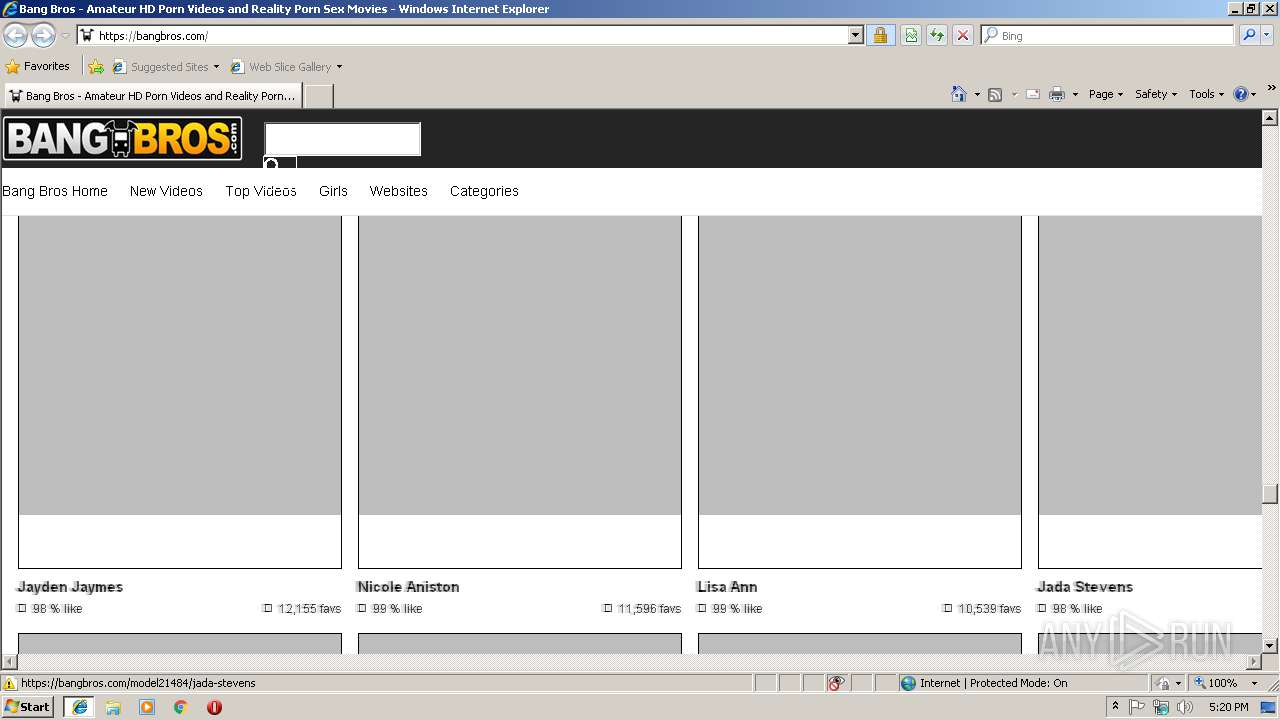The width and height of the screenshot is (1280, 720).
Task: Open Suggested Sites in favorites bar
Action: pyautogui.click(x=165, y=67)
